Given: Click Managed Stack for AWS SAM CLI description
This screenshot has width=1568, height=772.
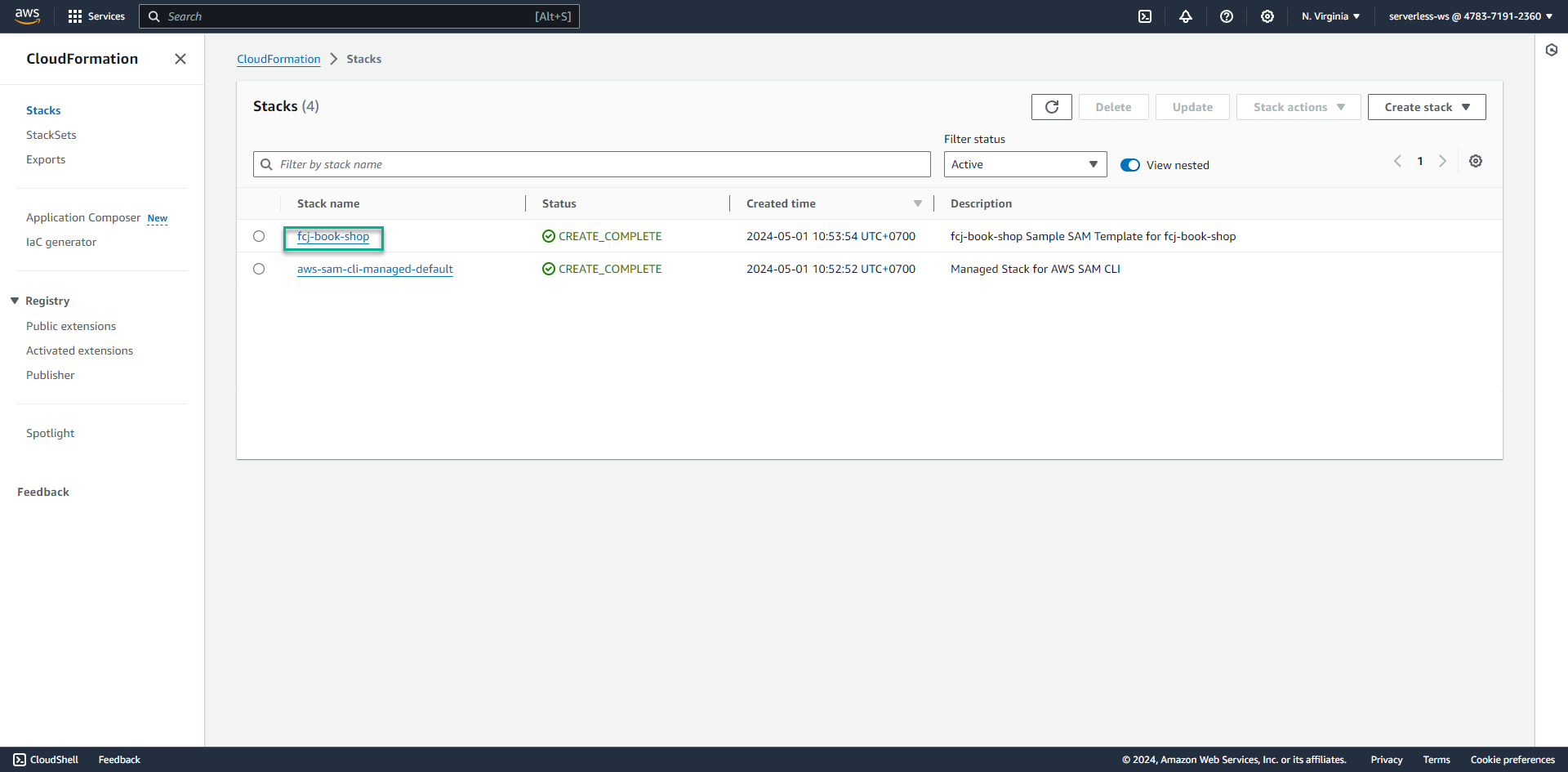Looking at the screenshot, I should point(1036,269).
